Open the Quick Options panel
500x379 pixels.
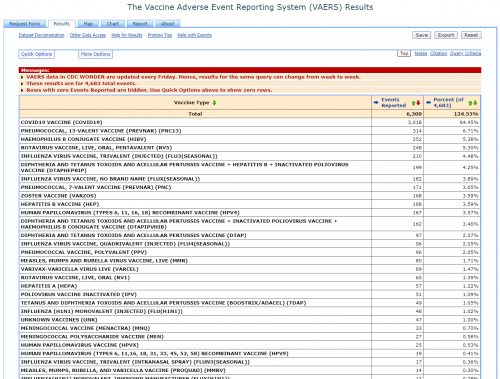[36, 54]
